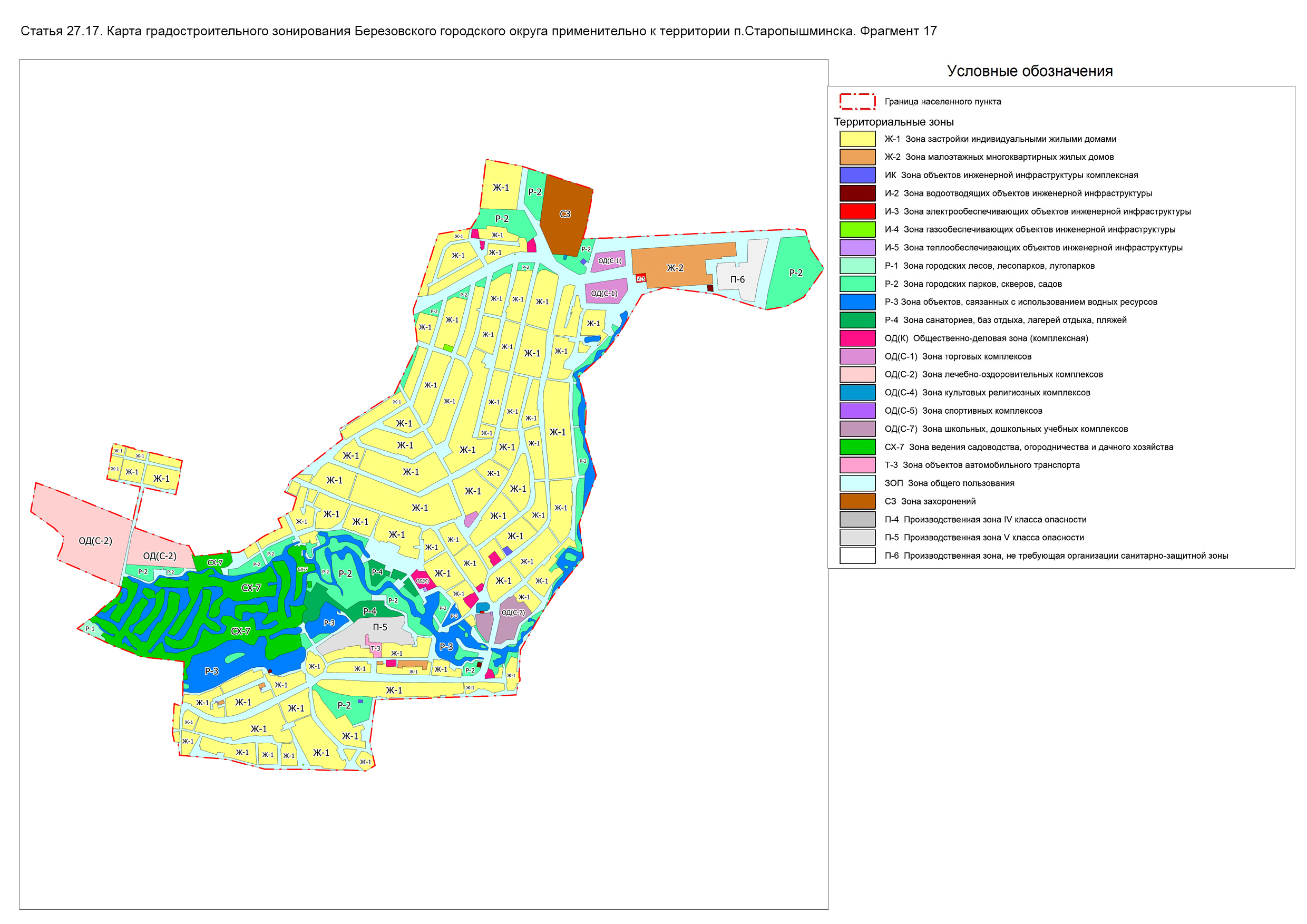Click the orange Ж-2 zone on map

[675, 268]
